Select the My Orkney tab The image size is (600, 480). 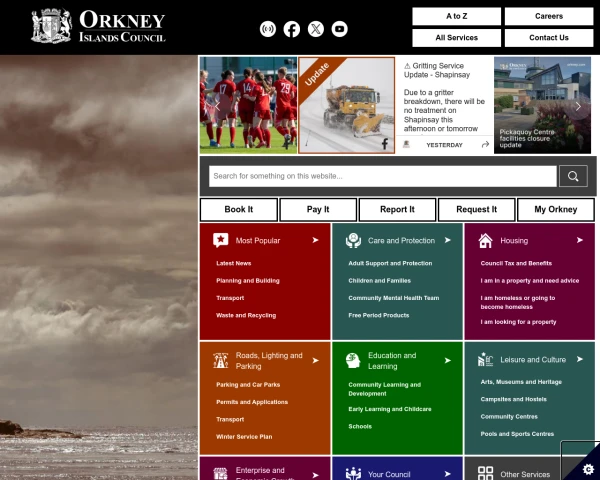click(556, 210)
